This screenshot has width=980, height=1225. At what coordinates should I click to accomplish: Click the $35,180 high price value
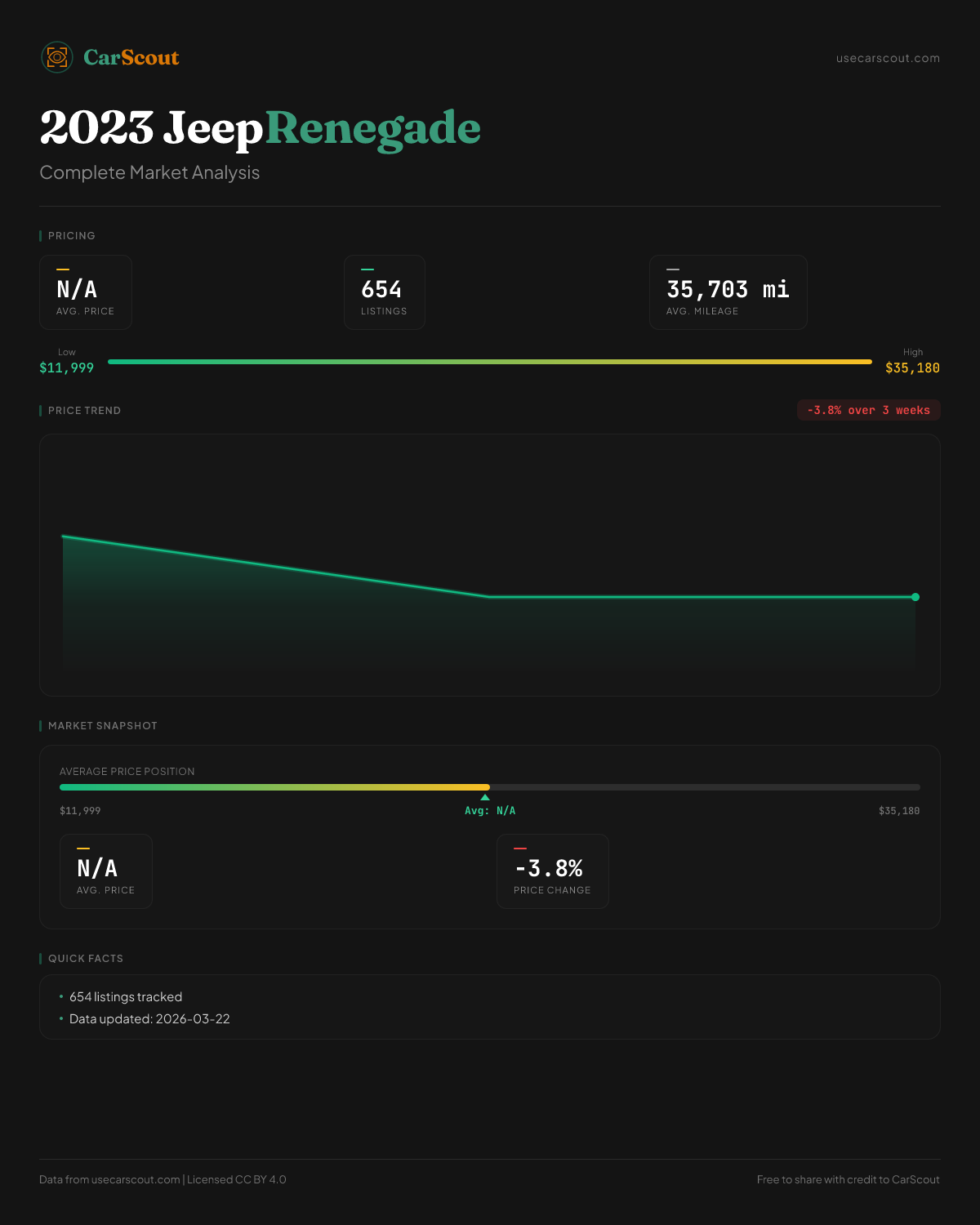click(x=912, y=367)
